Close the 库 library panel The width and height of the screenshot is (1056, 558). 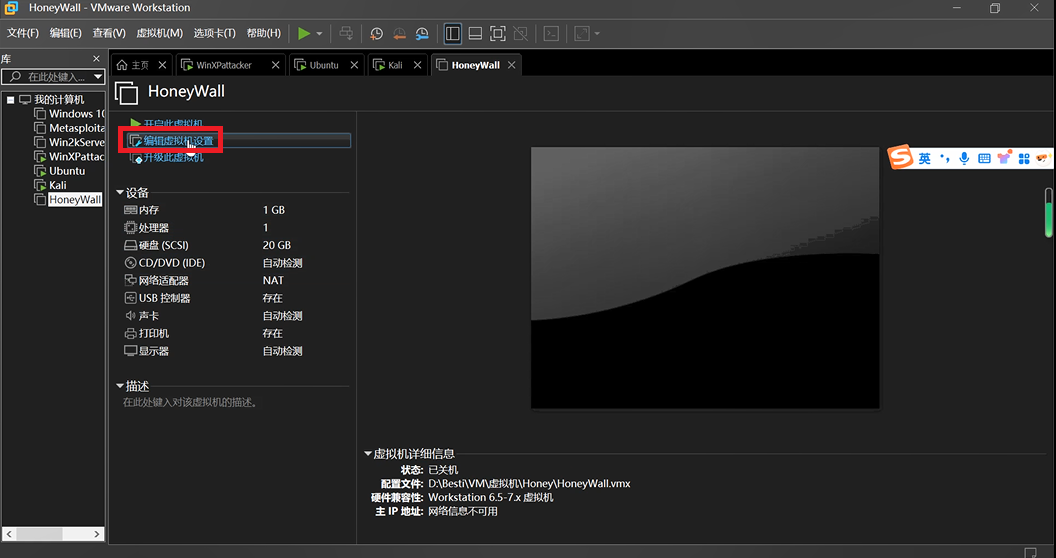pyautogui.click(x=96, y=59)
